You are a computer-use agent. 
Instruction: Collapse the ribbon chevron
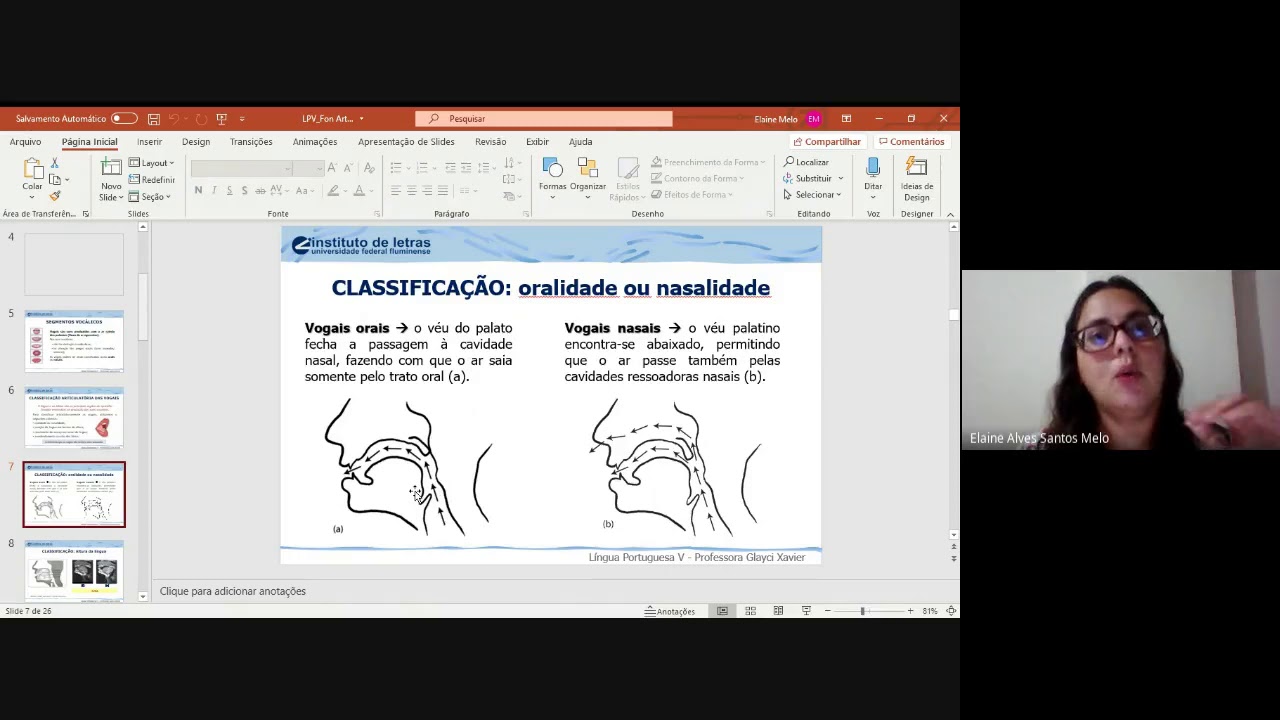coord(950,214)
